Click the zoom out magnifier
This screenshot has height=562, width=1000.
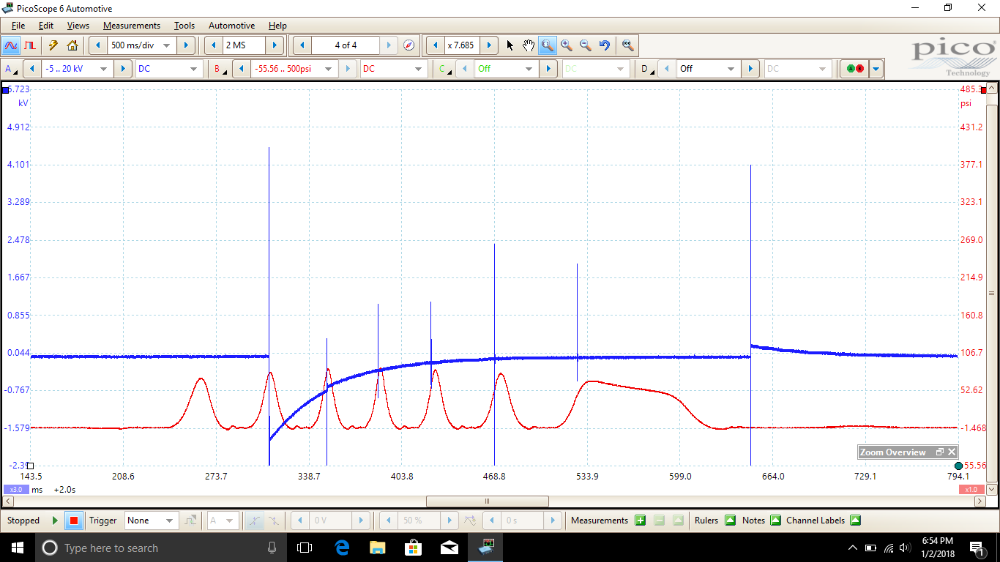click(585, 45)
